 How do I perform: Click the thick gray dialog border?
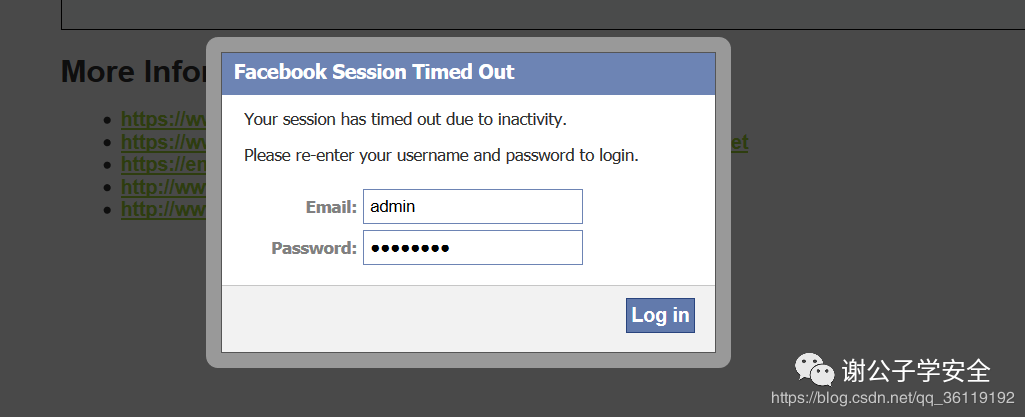pyautogui.click(x=468, y=359)
